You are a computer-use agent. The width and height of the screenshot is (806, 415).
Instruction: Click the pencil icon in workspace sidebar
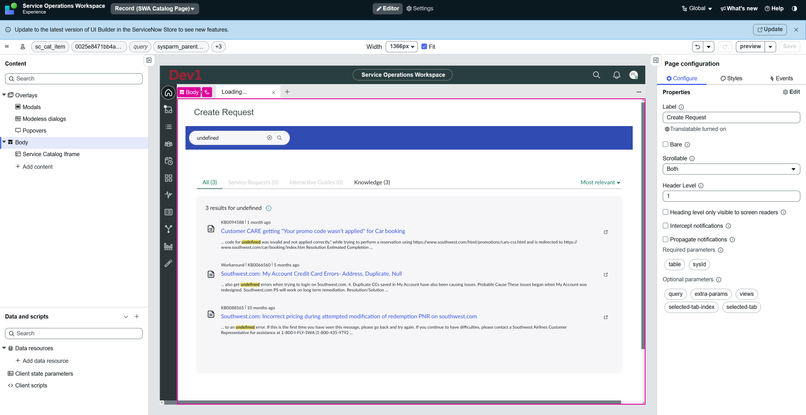click(x=168, y=263)
